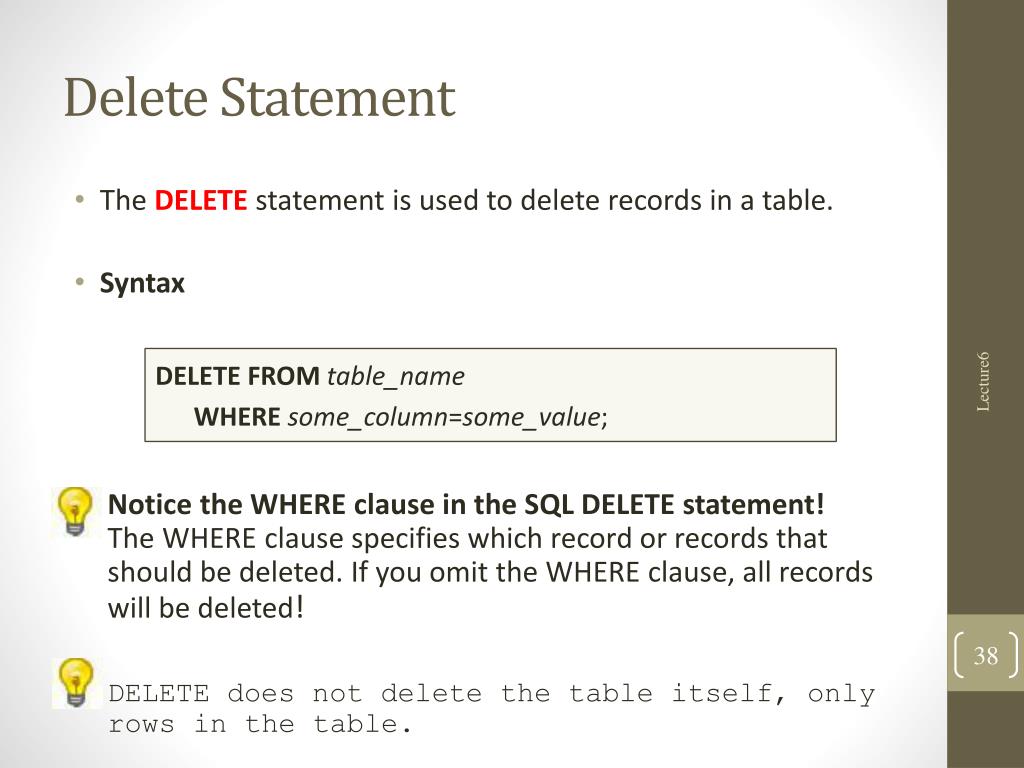Click the bullet dot before 'The DELETE statement'
Image resolution: width=1024 pixels, height=768 pixels.
(80, 199)
